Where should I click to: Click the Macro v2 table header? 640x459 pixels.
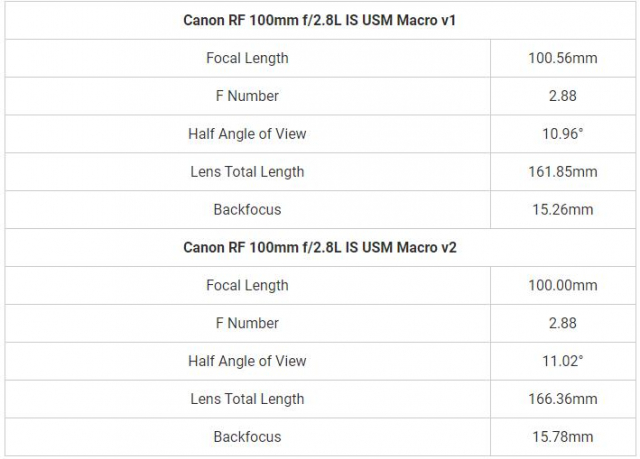[x=320, y=248]
